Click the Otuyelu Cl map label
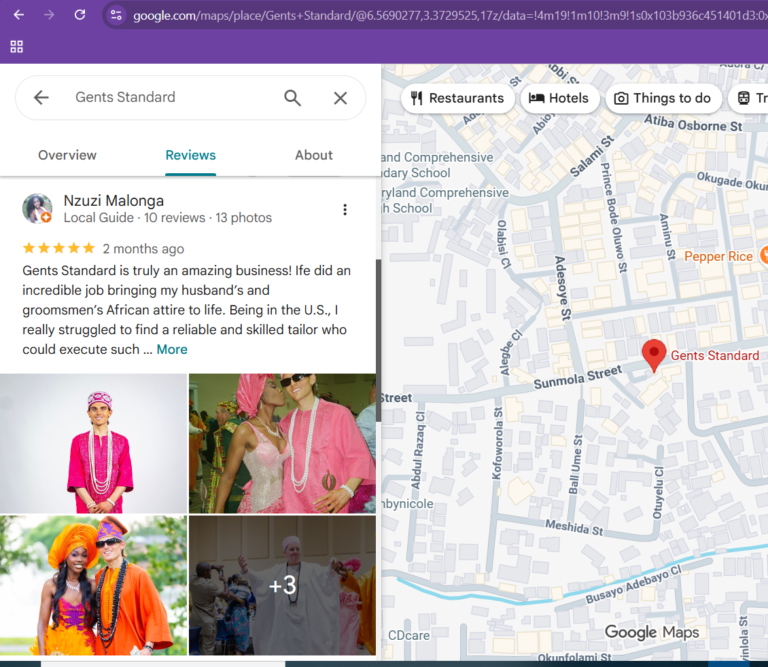This screenshot has height=667, width=768. point(658,493)
